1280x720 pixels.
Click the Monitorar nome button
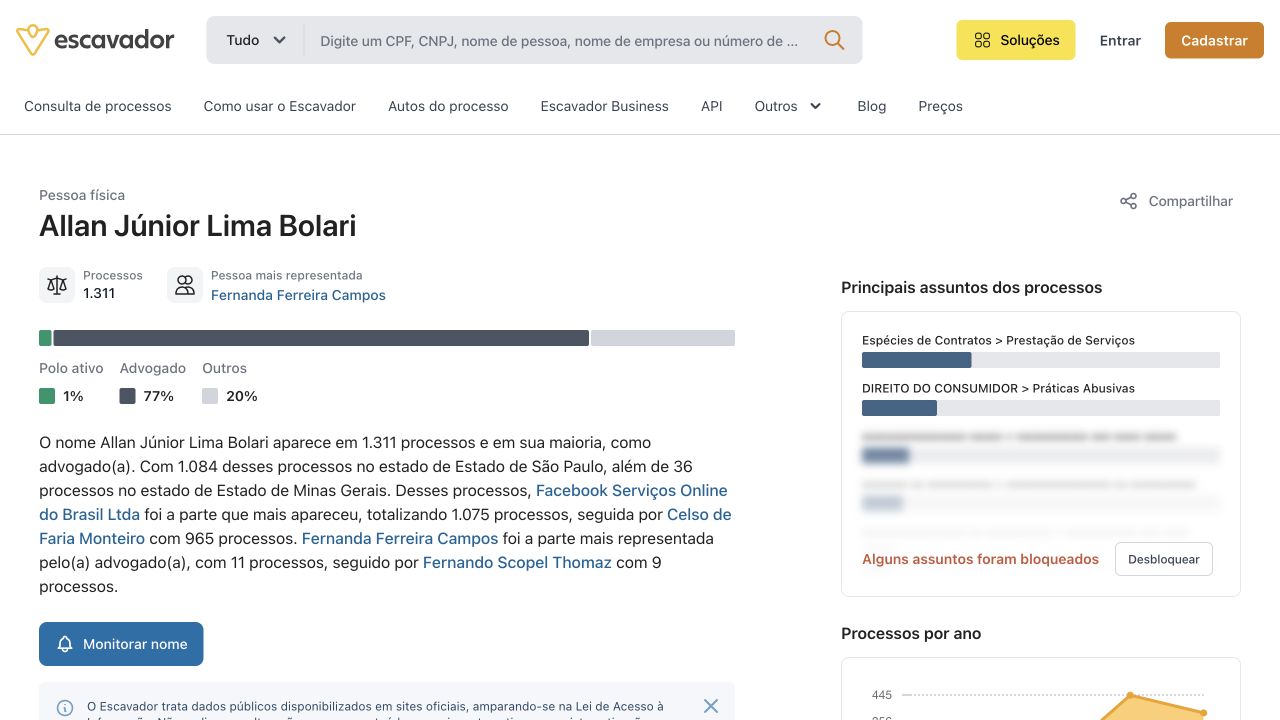click(121, 644)
